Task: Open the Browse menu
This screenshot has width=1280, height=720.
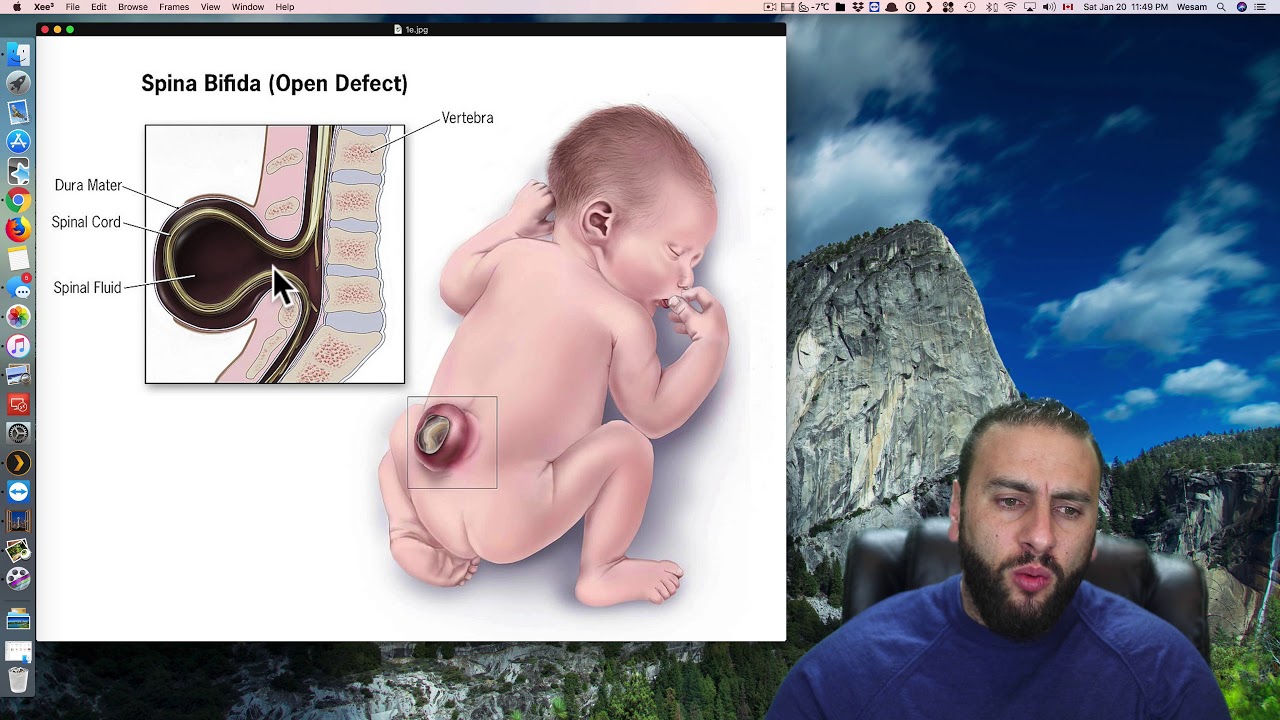Action: point(133,7)
